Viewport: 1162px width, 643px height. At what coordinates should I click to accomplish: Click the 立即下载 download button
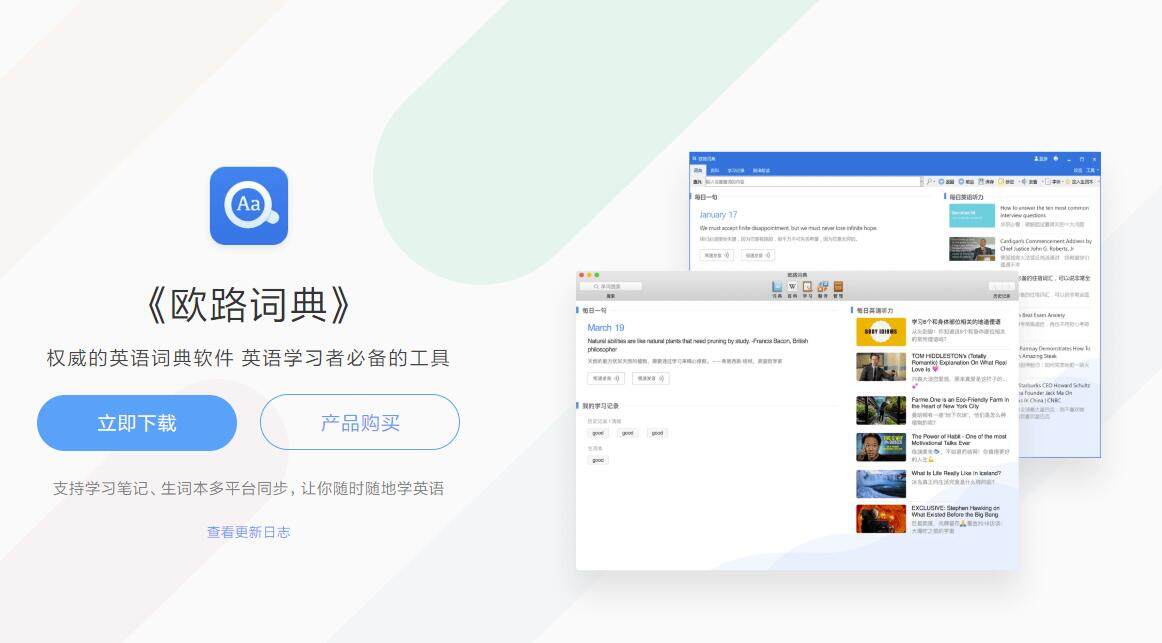[137, 423]
